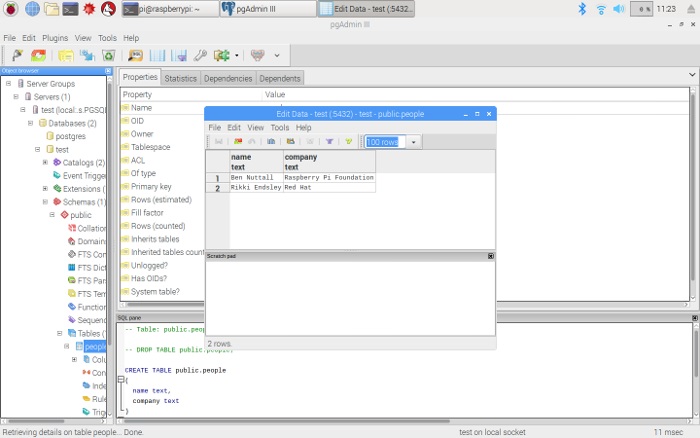Image resolution: width=700 pixels, height=438 pixels.
Task: Click the Maintenance wrench icon
Action: pos(200,55)
